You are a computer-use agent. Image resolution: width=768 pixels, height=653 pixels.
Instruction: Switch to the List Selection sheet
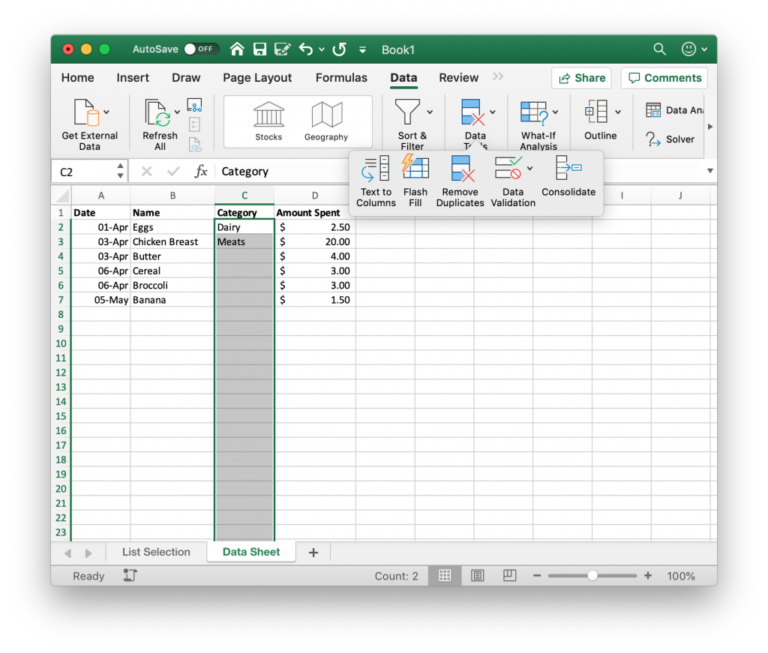click(x=156, y=552)
